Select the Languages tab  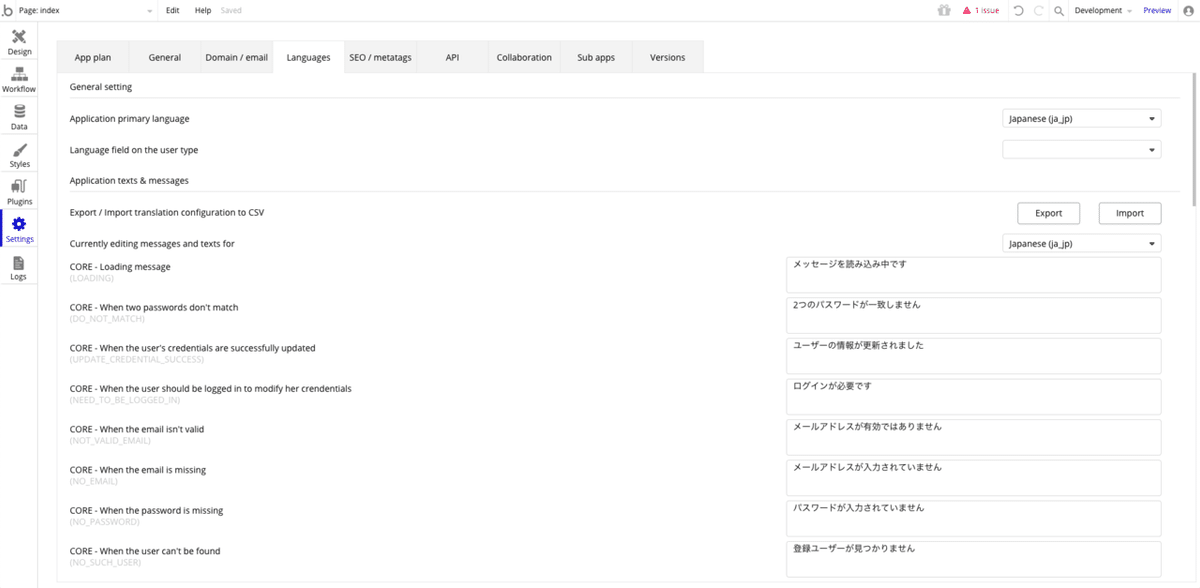tap(308, 57)
